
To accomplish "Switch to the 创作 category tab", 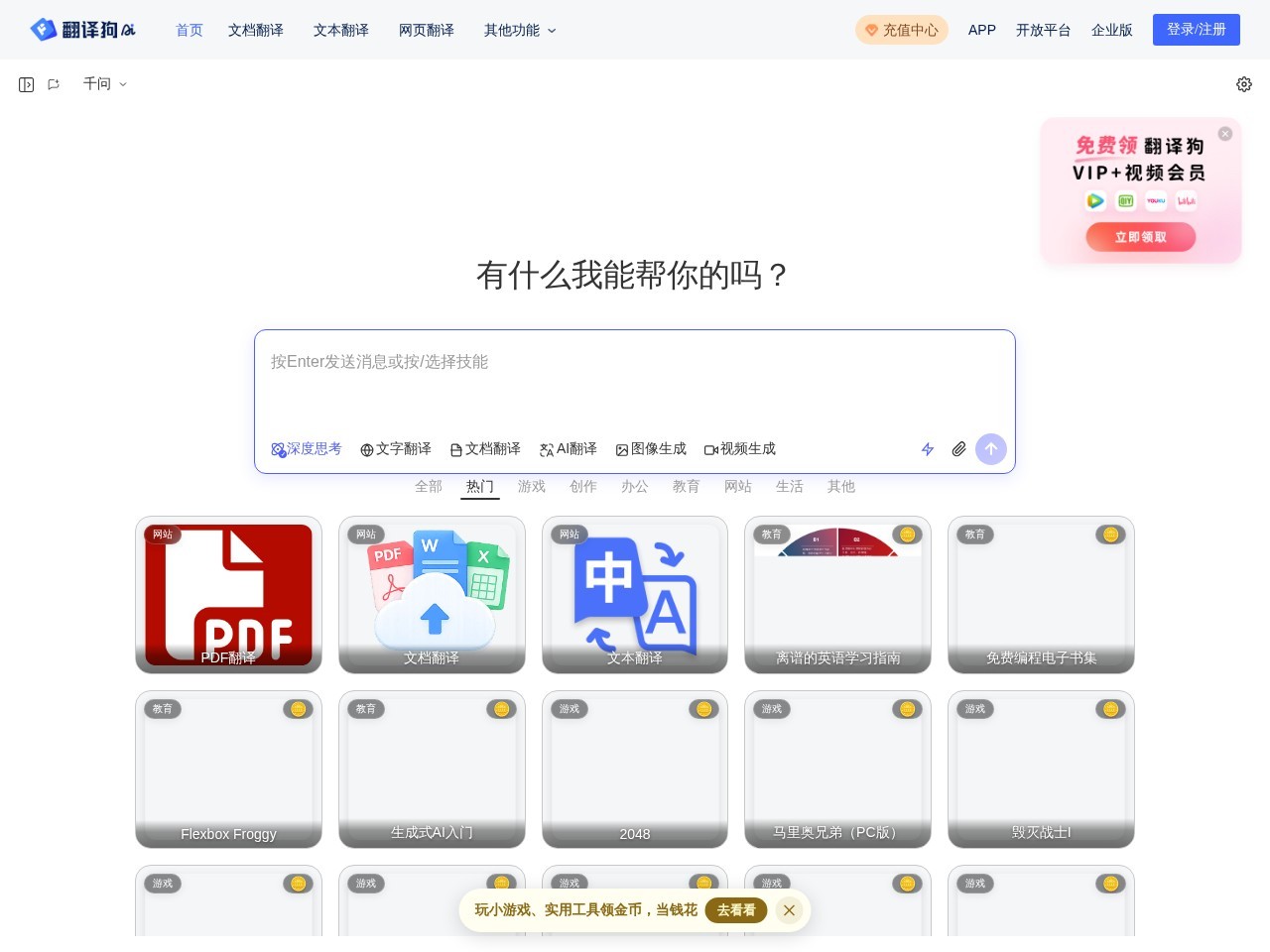I will click(x=583, y=486).
